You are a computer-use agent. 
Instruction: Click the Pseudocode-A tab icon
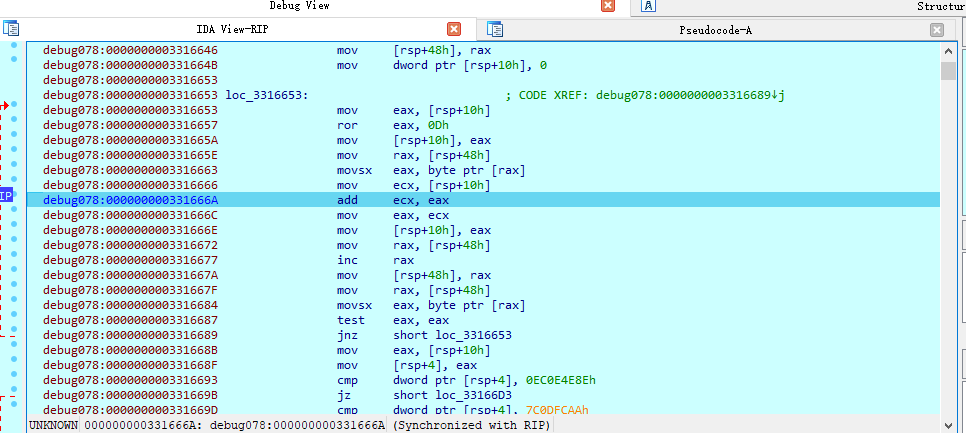[495, 29]
